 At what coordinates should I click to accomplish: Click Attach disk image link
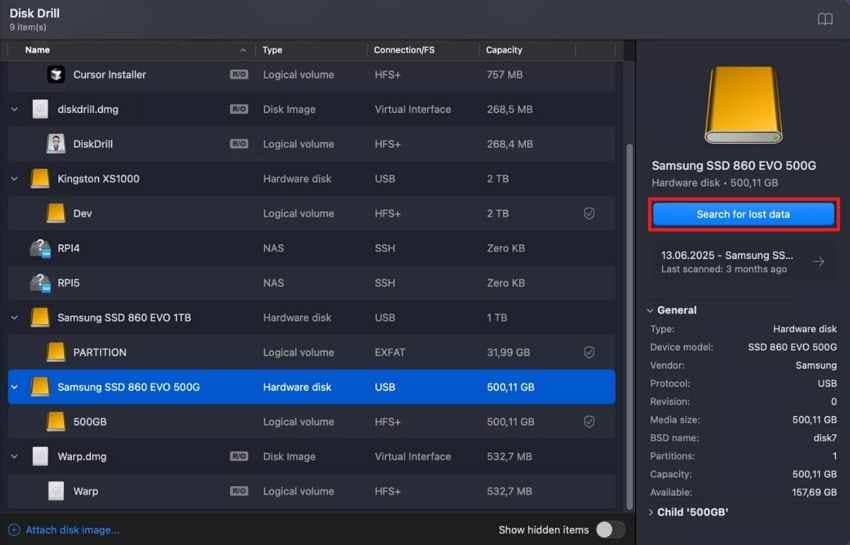pyautogui.click(x=73, y=530)
